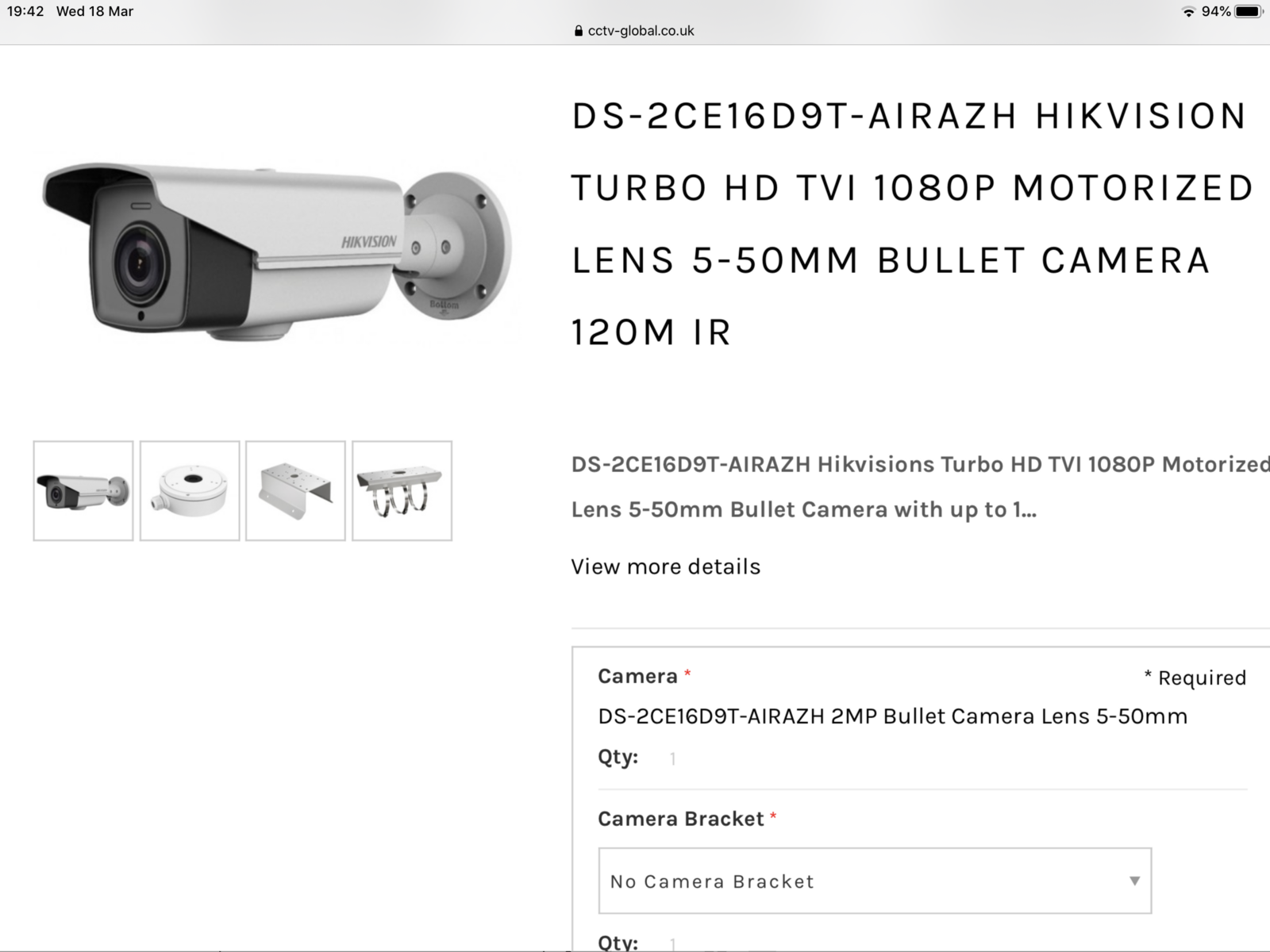Click View more details link
Viewport: 1270px width, 952px height.
click(x=665, y=566)
